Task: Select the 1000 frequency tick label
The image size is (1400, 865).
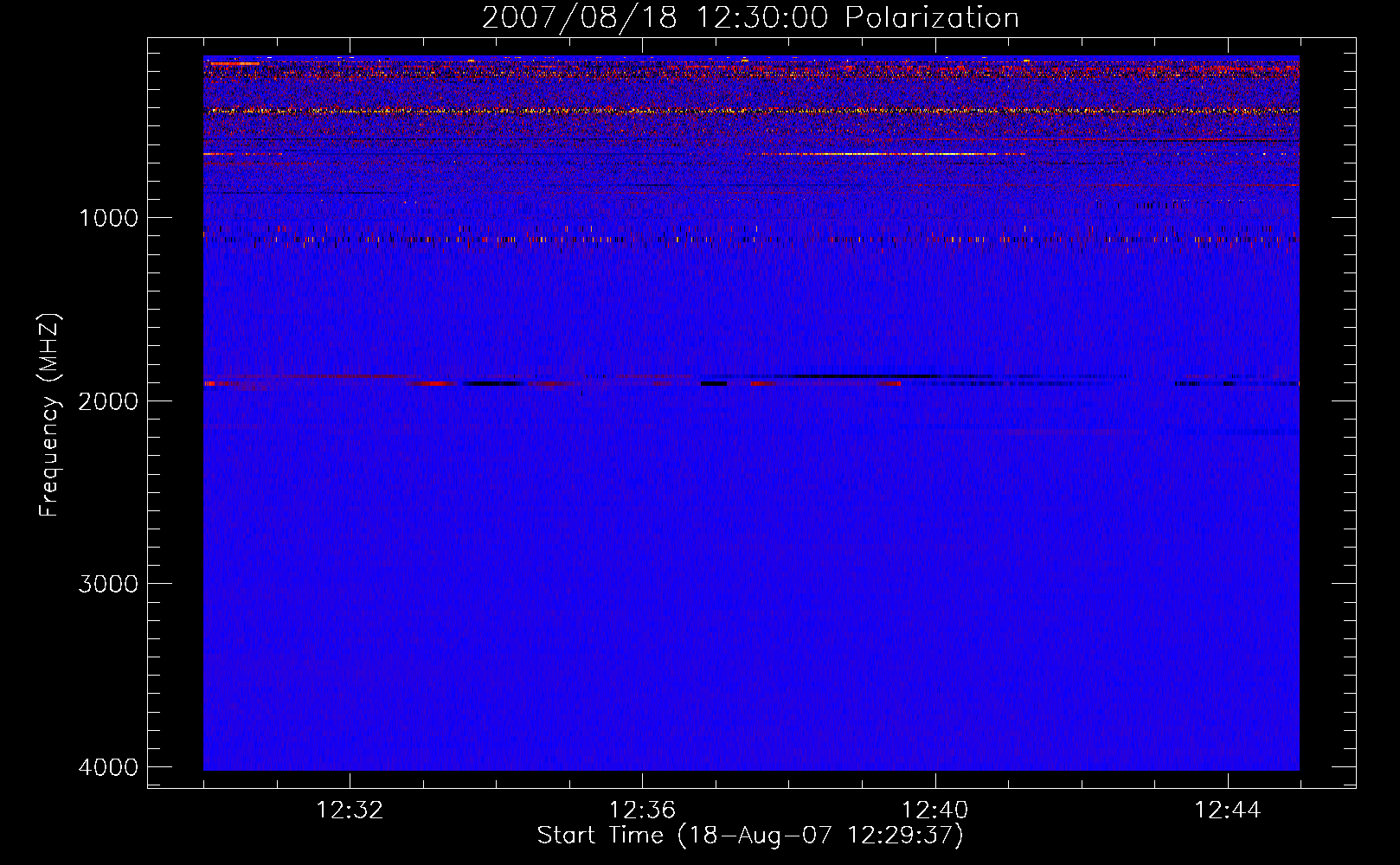Action: (108, 218)
